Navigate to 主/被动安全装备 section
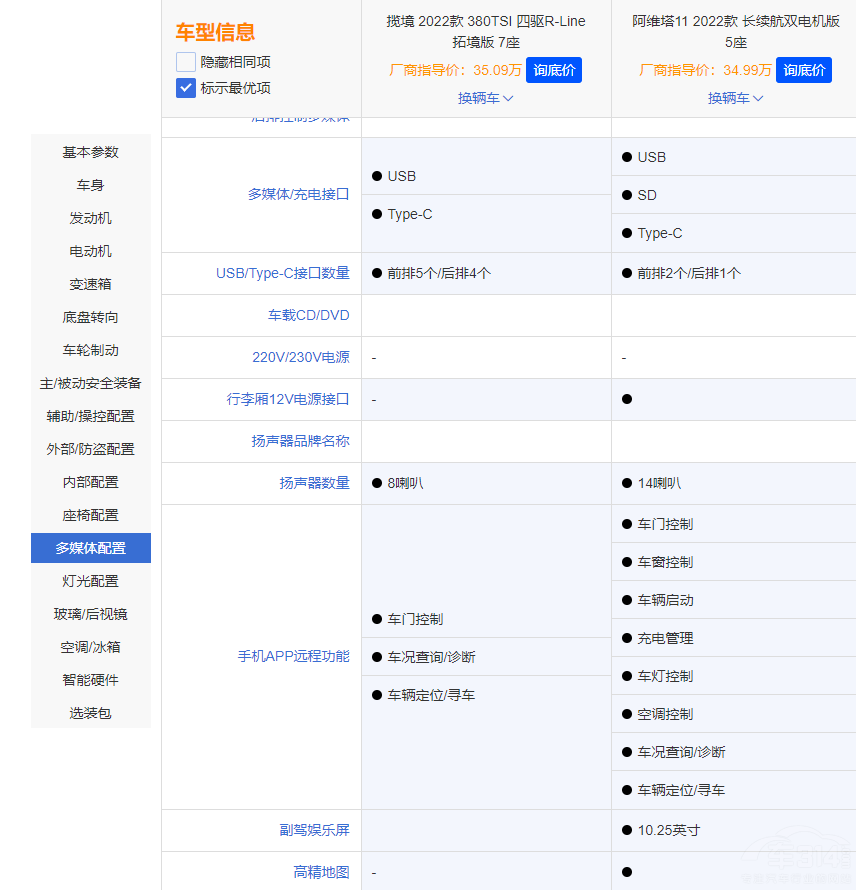 pyautogui.click(x=91, y=383)
